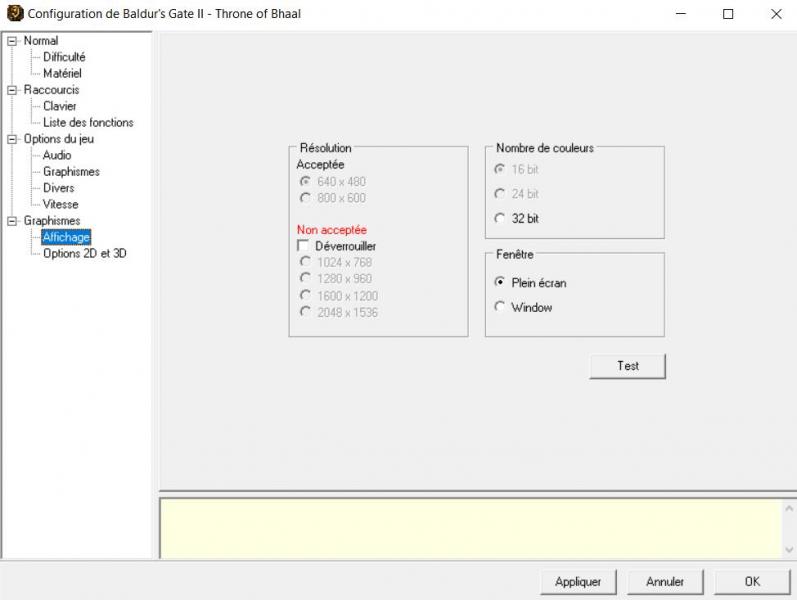The width and height of the screenshot is (797, 600).
Task: Click the Test button
Action: 628,366
